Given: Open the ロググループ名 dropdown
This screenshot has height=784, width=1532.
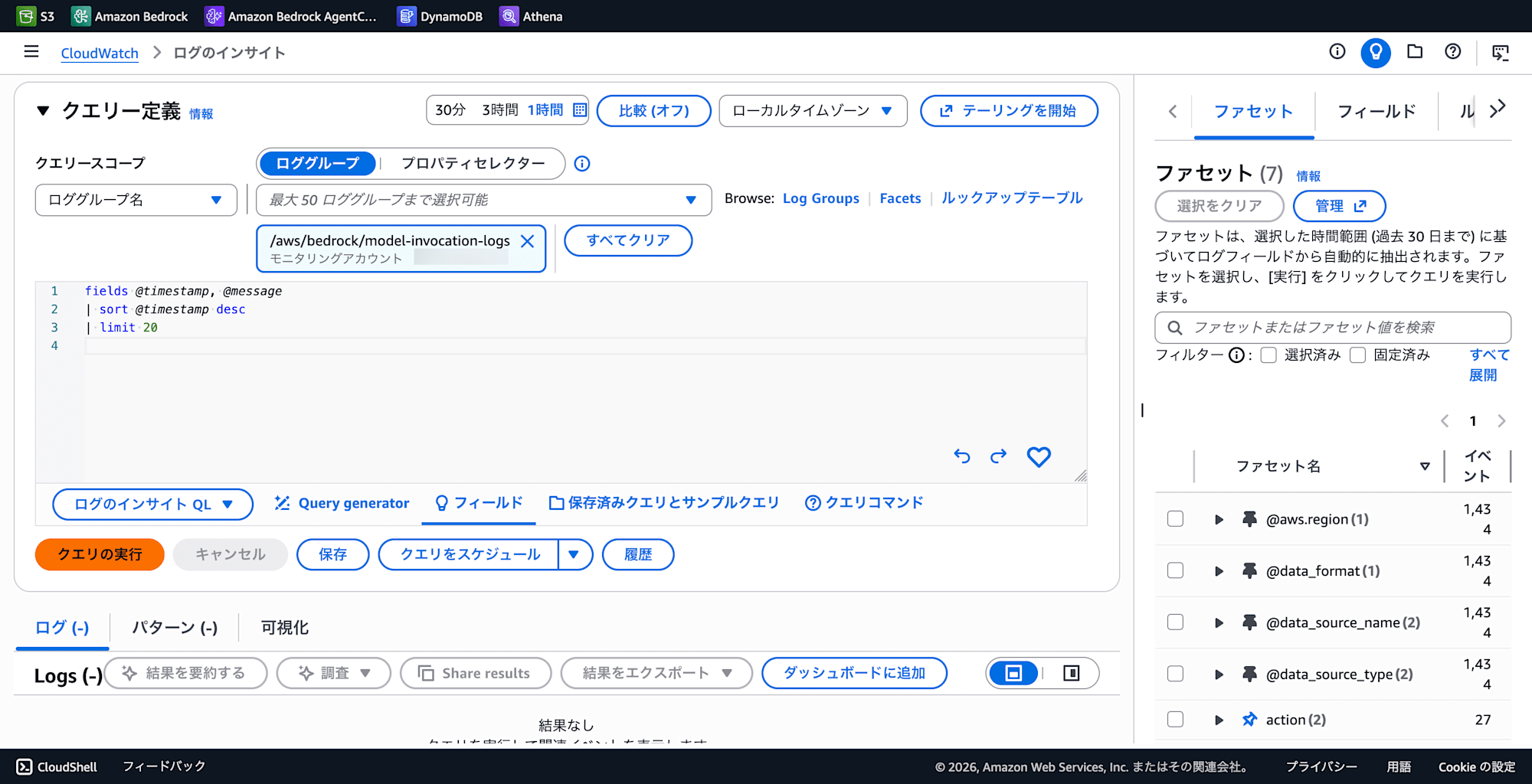Looking at the screenshot, I should point(136,200).
